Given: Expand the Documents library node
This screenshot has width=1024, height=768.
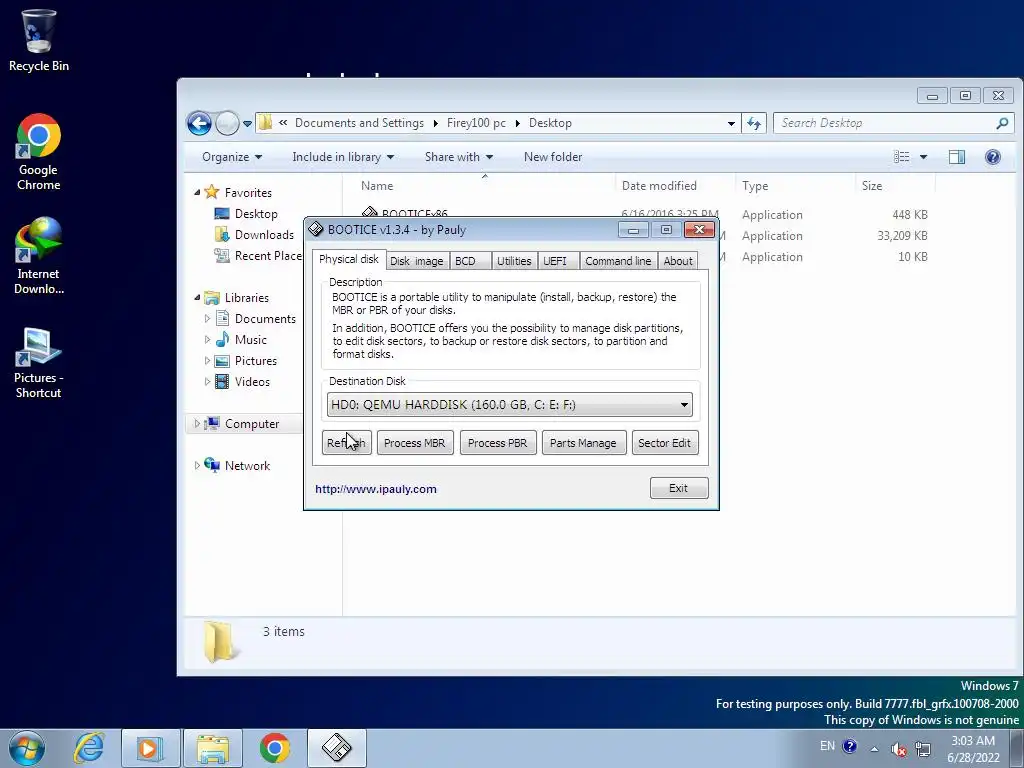Looking at the screenshot, I should (x=207, y=319).
